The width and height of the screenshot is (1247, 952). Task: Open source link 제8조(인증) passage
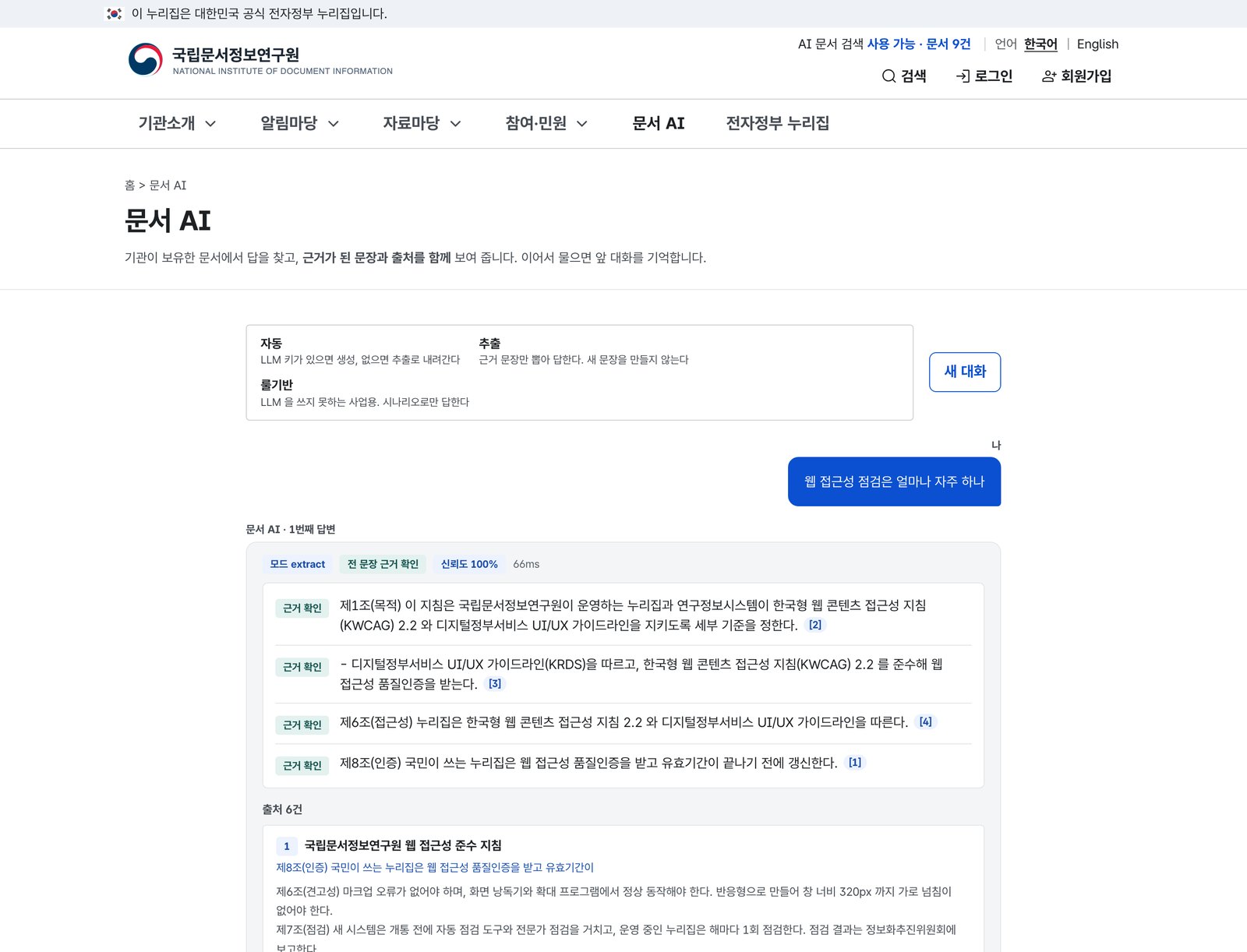(435, 867)
